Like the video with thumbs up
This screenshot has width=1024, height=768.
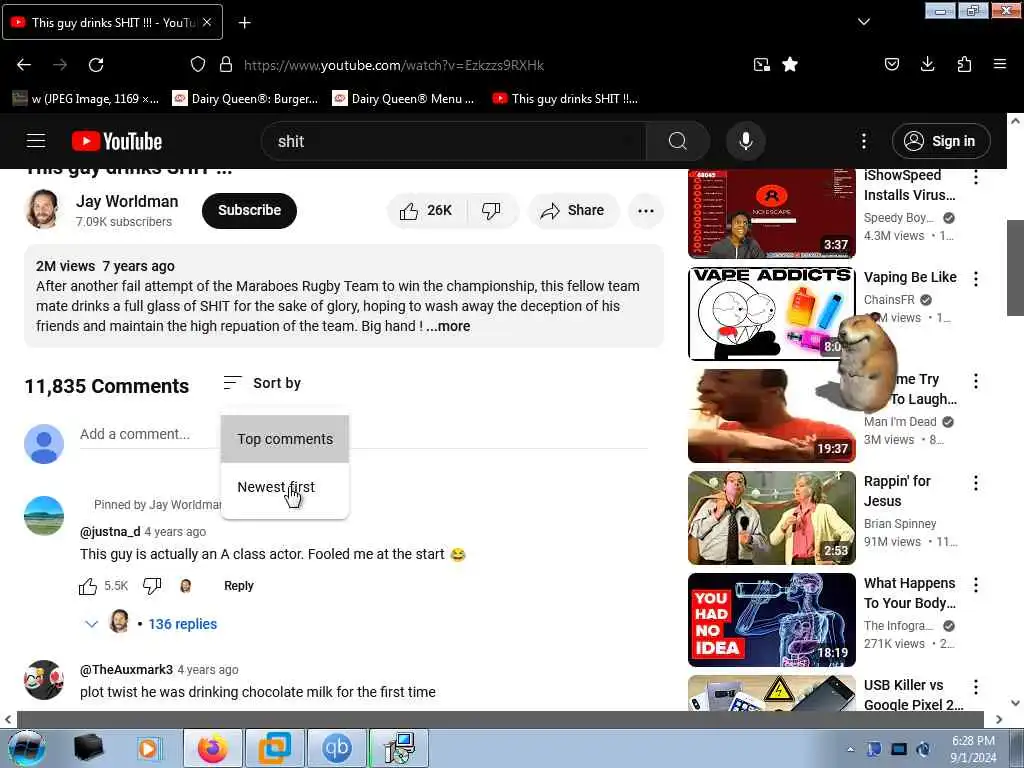click(426, 210)
